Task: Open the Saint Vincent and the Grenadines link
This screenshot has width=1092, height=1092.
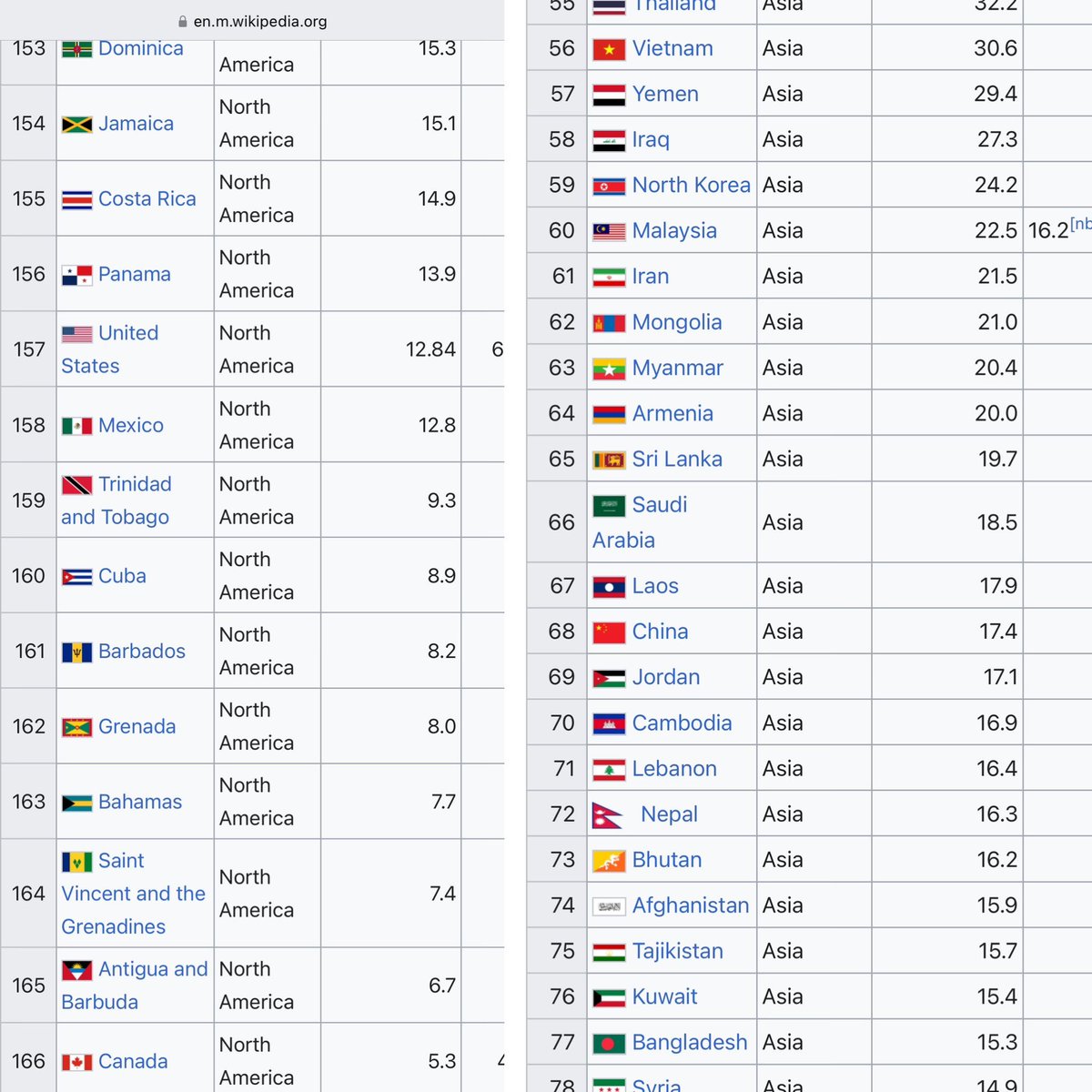Action: click(134, 894)
